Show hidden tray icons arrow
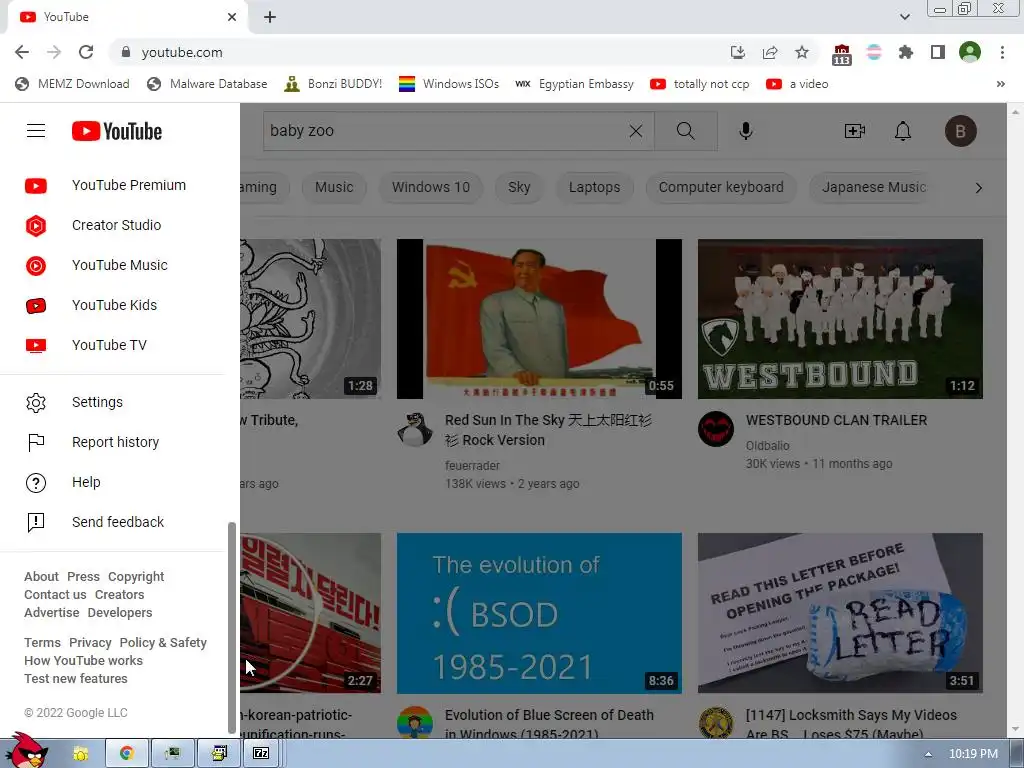The image size is (1024, 768). [928, 754]
